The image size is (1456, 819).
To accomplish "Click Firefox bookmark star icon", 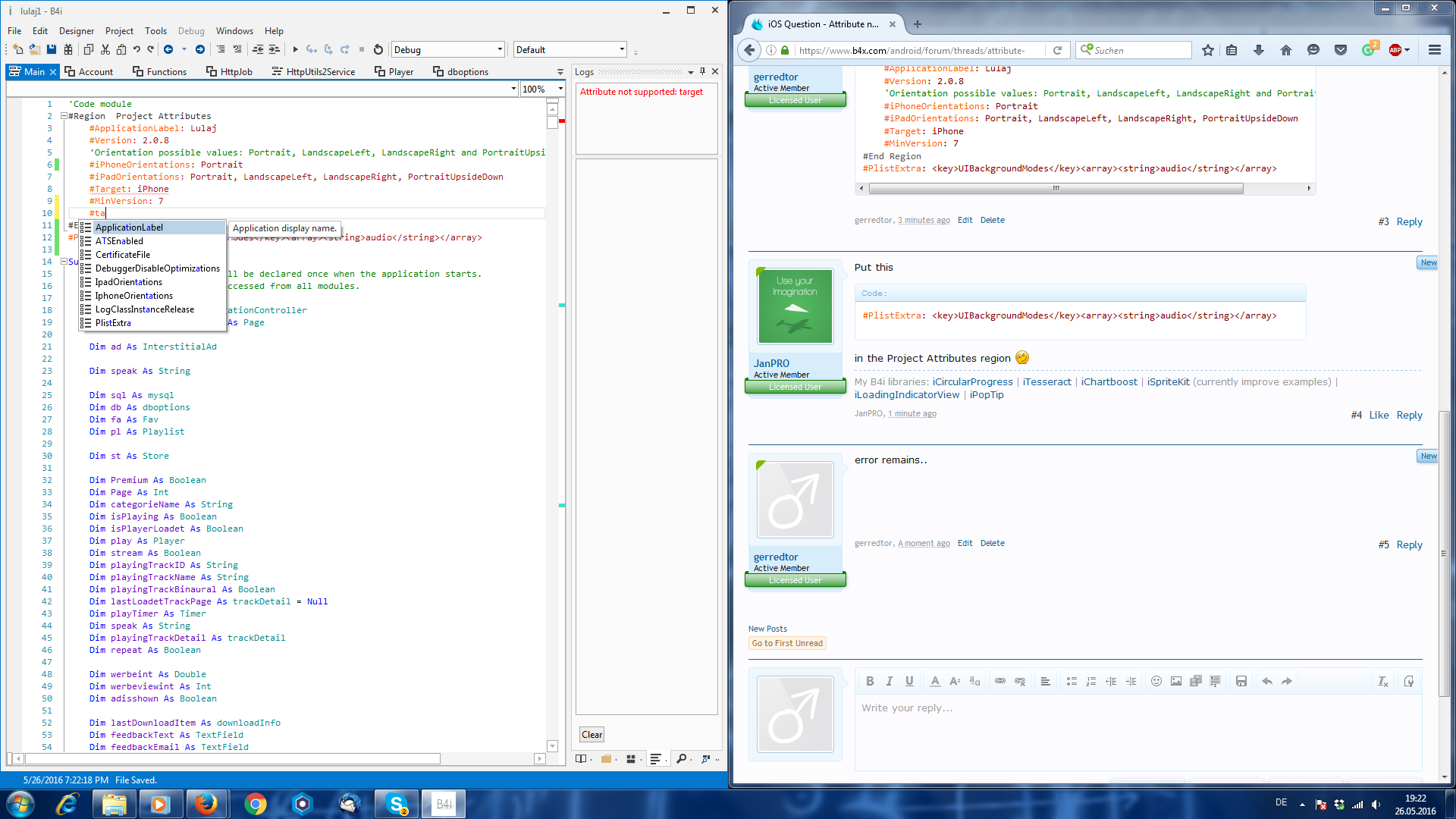I will [1208, 50].
